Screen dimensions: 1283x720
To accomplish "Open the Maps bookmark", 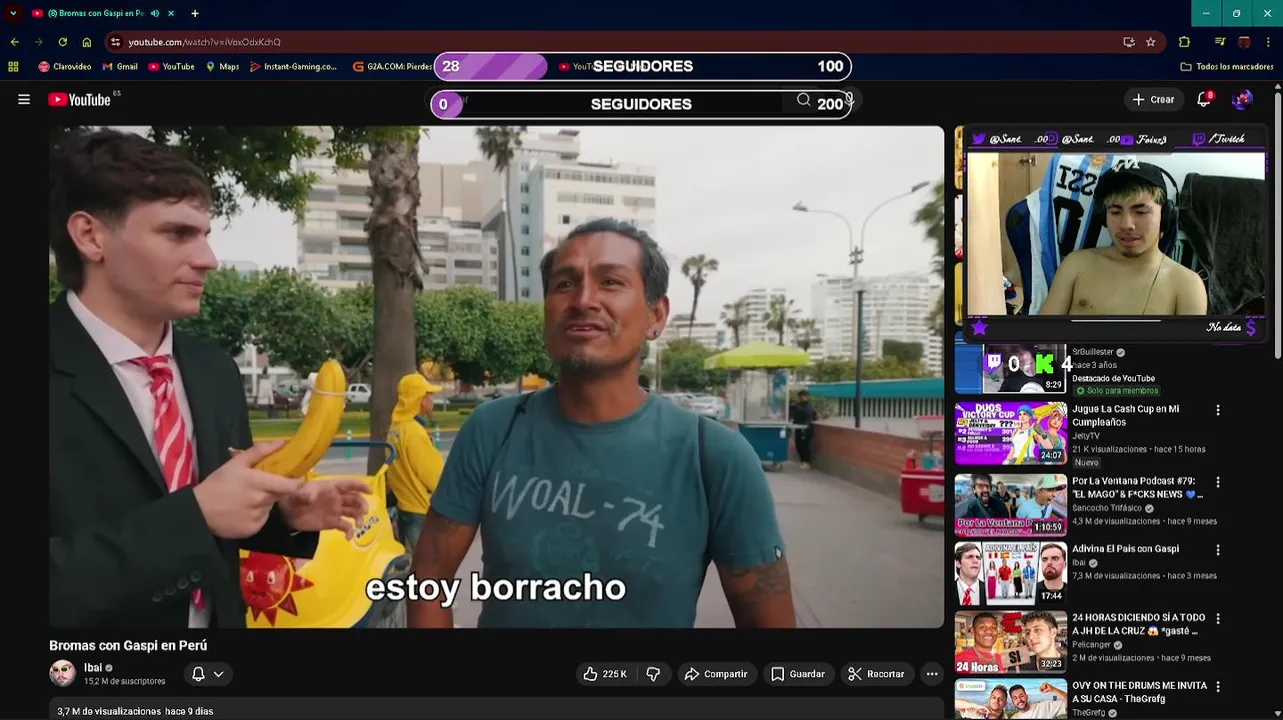I will tap(222, 67).
